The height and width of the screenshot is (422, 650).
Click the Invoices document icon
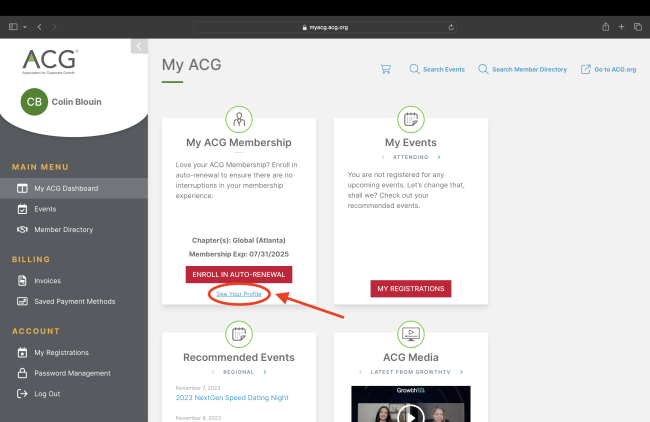point(22,281)
